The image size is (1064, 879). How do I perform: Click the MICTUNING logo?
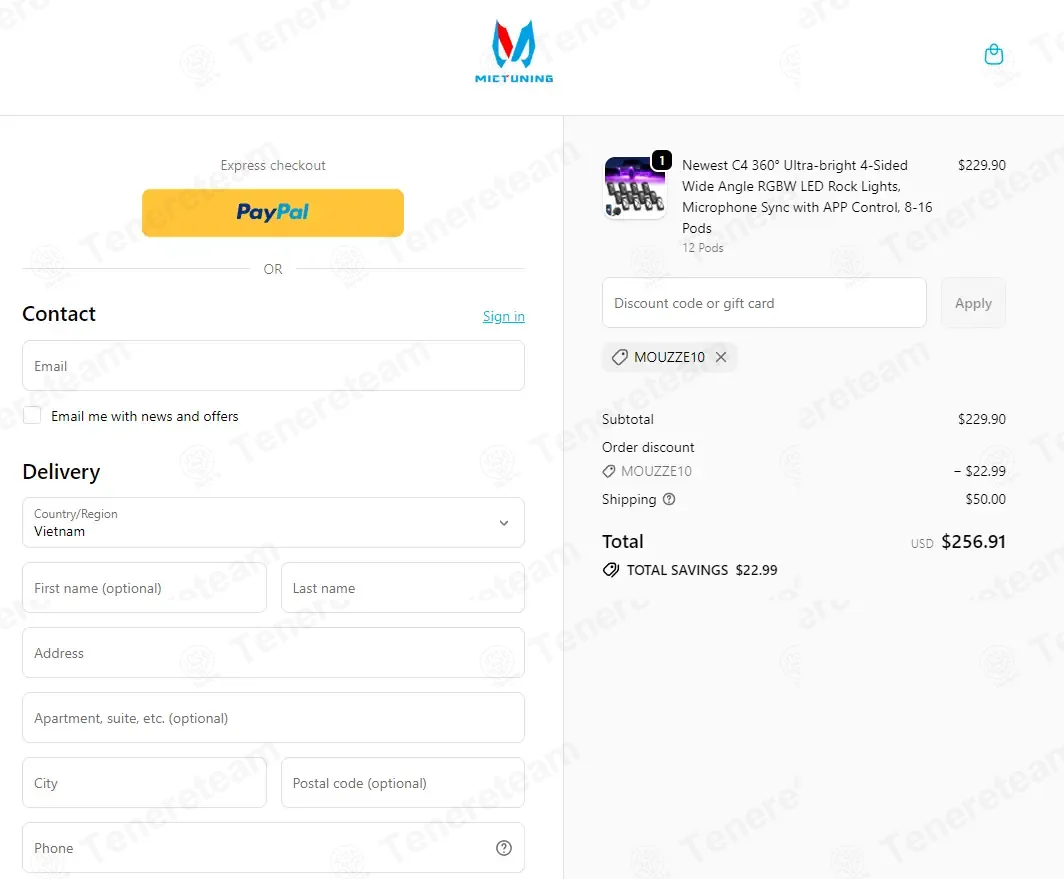click(x=514, y=52)
